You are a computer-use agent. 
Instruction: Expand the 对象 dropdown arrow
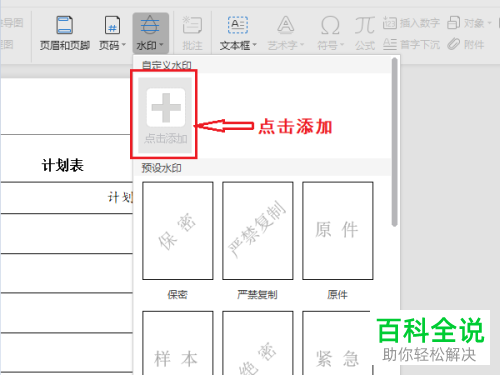489,23
